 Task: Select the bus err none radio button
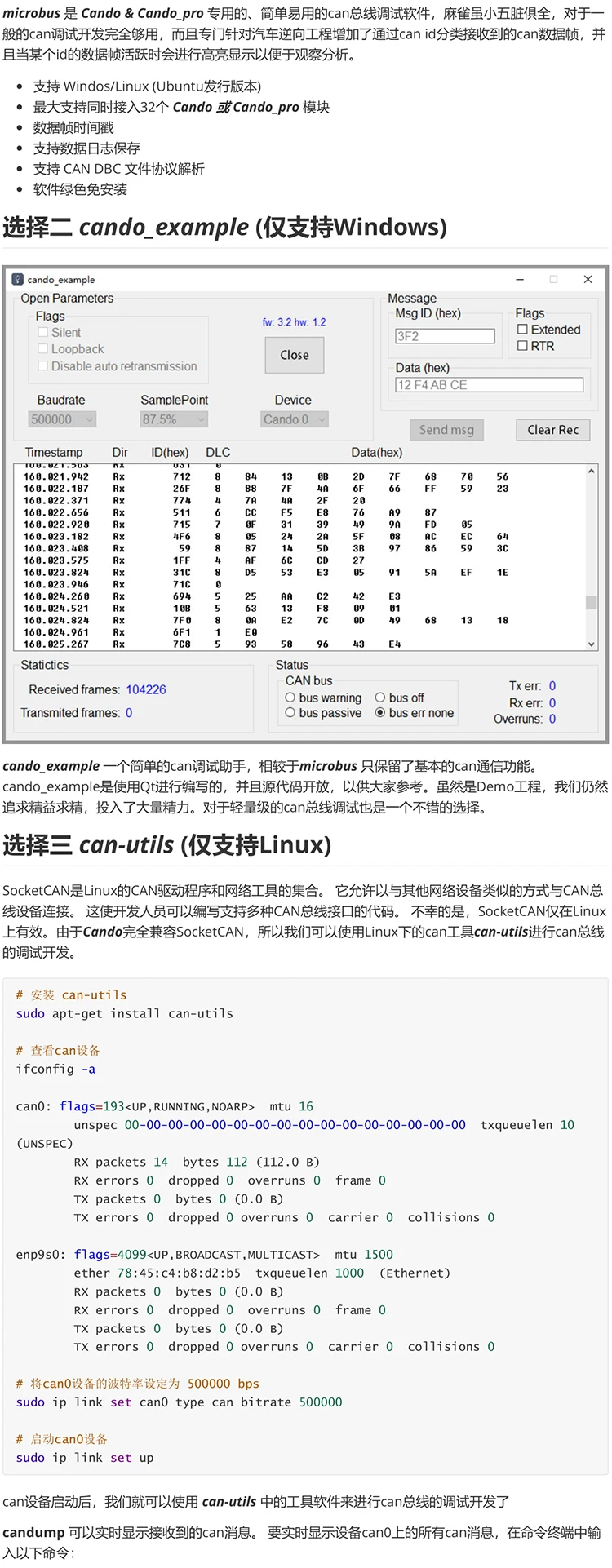pos(379,712)
